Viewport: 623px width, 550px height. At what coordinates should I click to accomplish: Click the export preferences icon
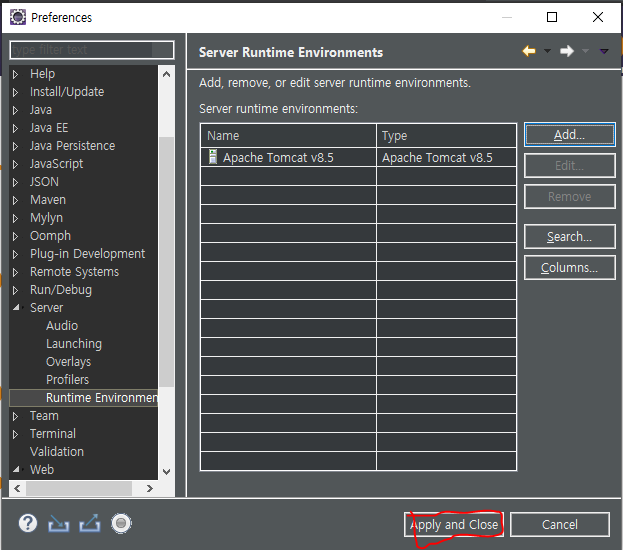coord(90,523)
